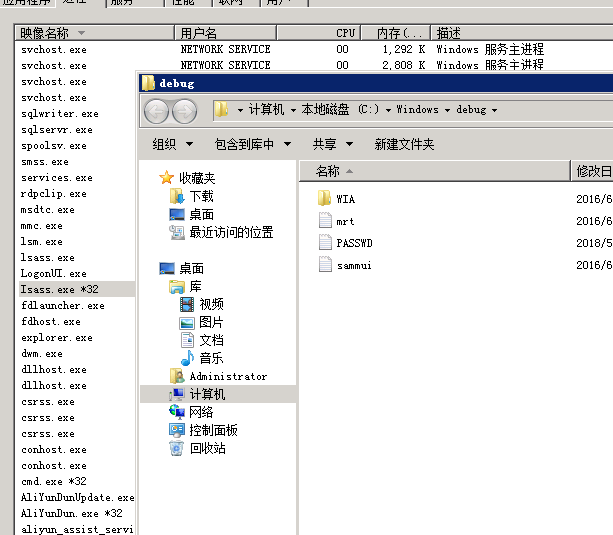Click the Computer (计算机) icon in tree

point(177,394)
